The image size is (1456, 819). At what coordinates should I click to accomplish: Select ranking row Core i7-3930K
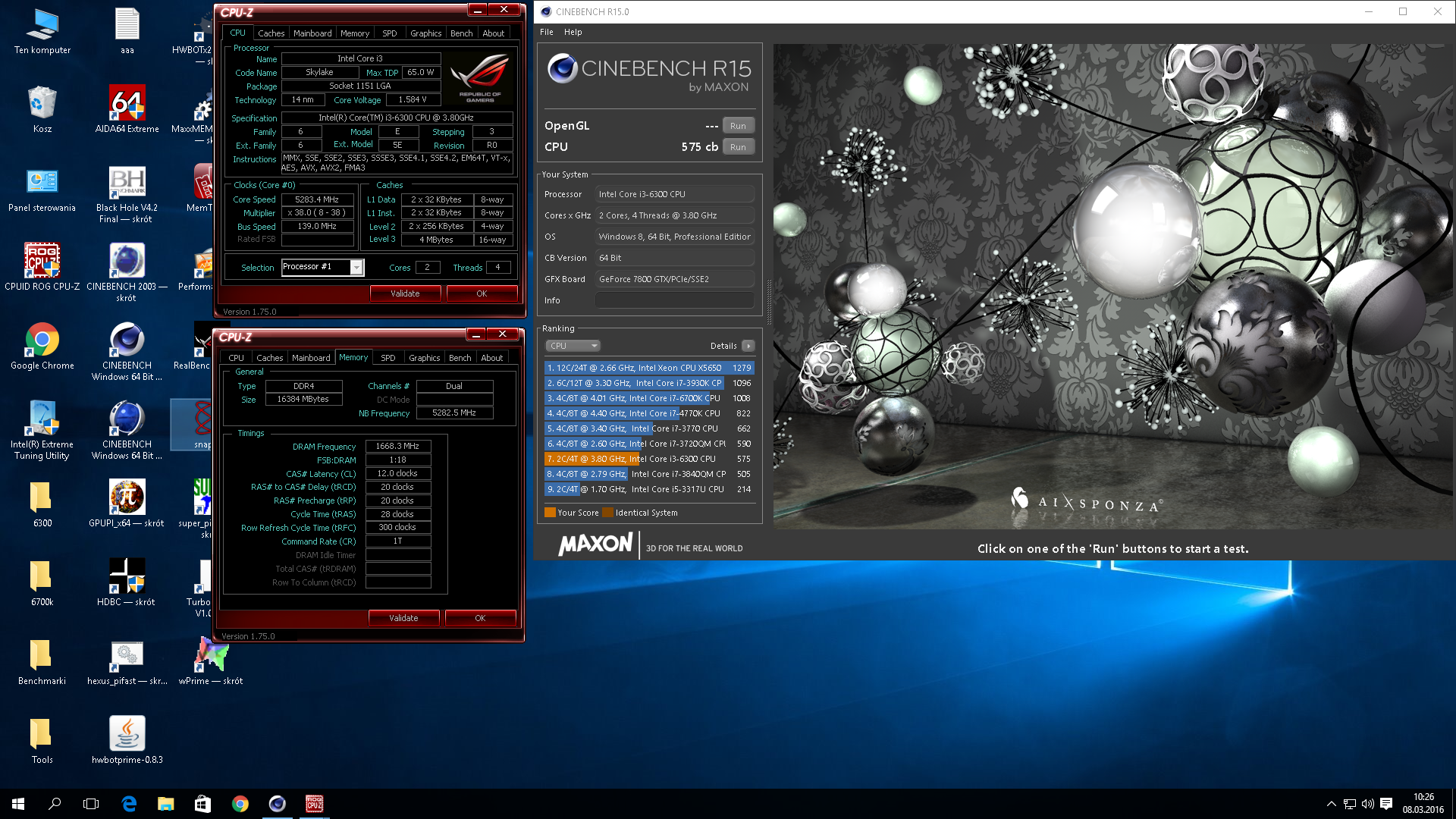coord(649,383)
